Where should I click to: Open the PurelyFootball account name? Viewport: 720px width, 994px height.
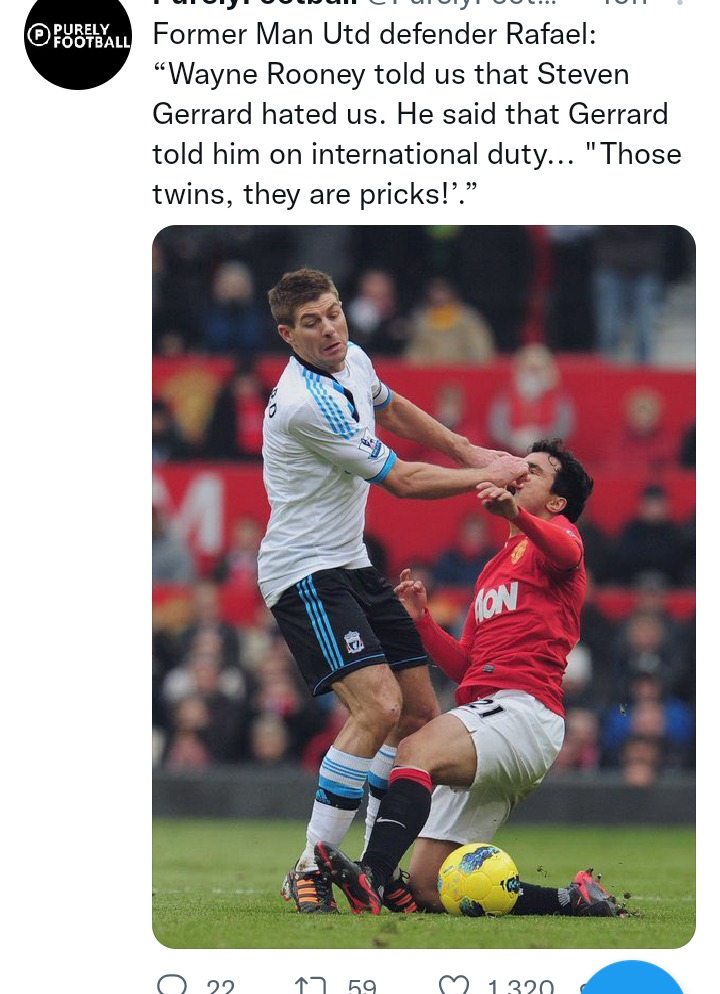point(252,3)
